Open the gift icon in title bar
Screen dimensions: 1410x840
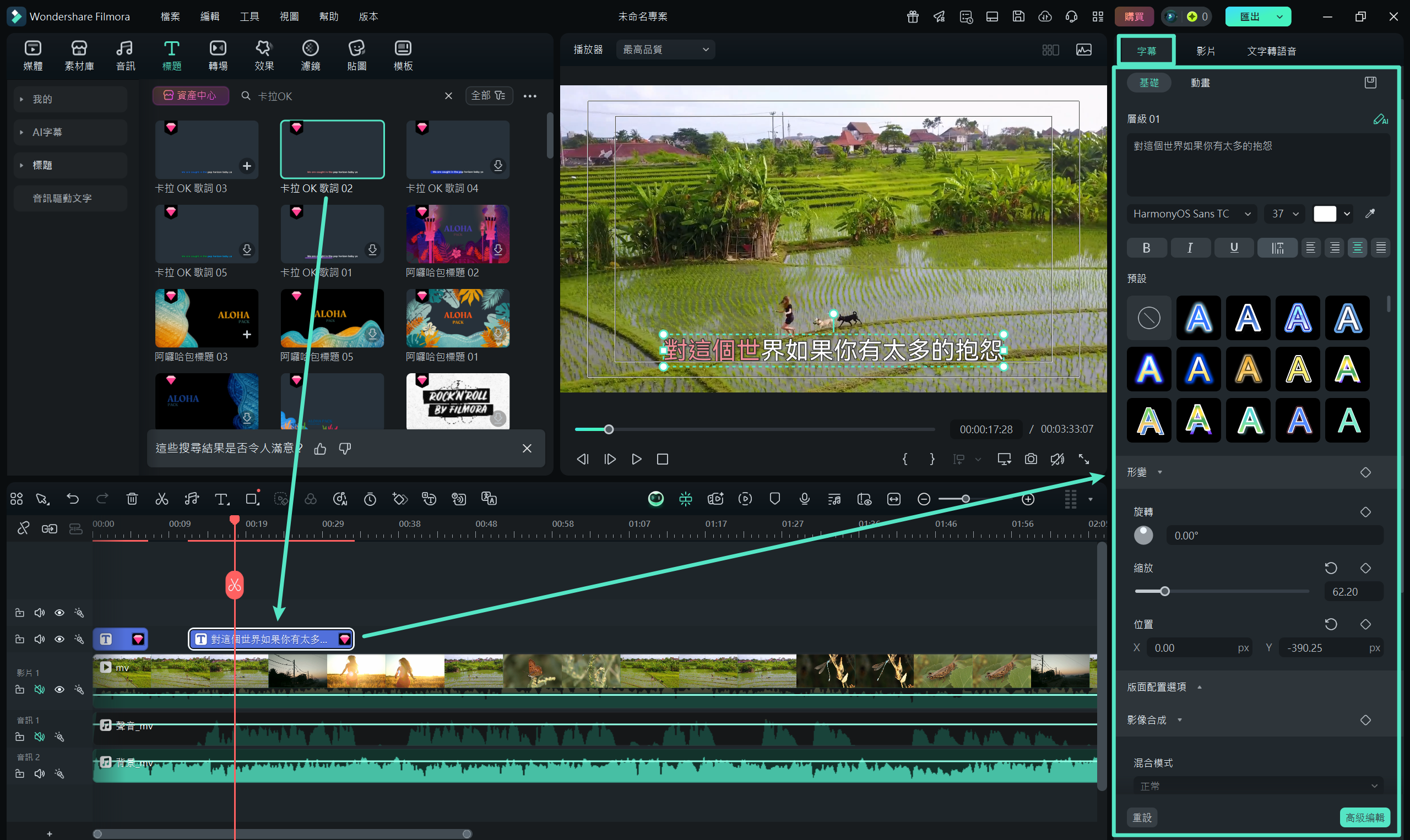coord(913,17)
